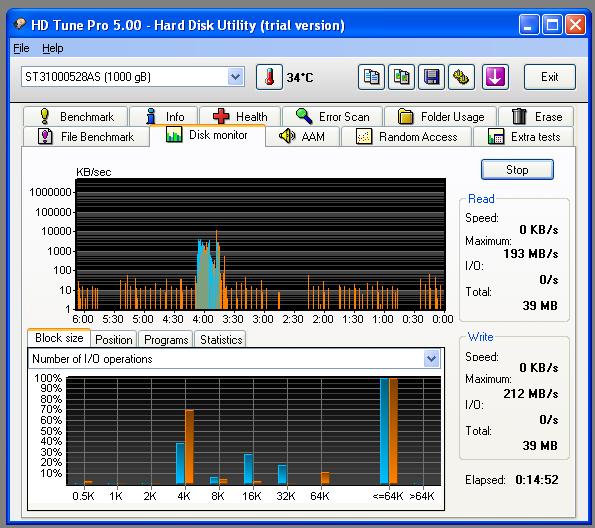
Task: Click the Elapsed time 0:14:52
Action: (x=537, y=479)
